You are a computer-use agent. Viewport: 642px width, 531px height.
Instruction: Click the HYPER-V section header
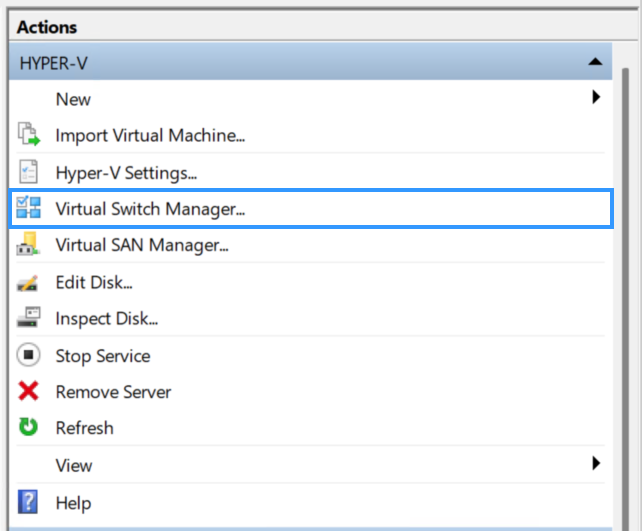[x=311, y=62]
